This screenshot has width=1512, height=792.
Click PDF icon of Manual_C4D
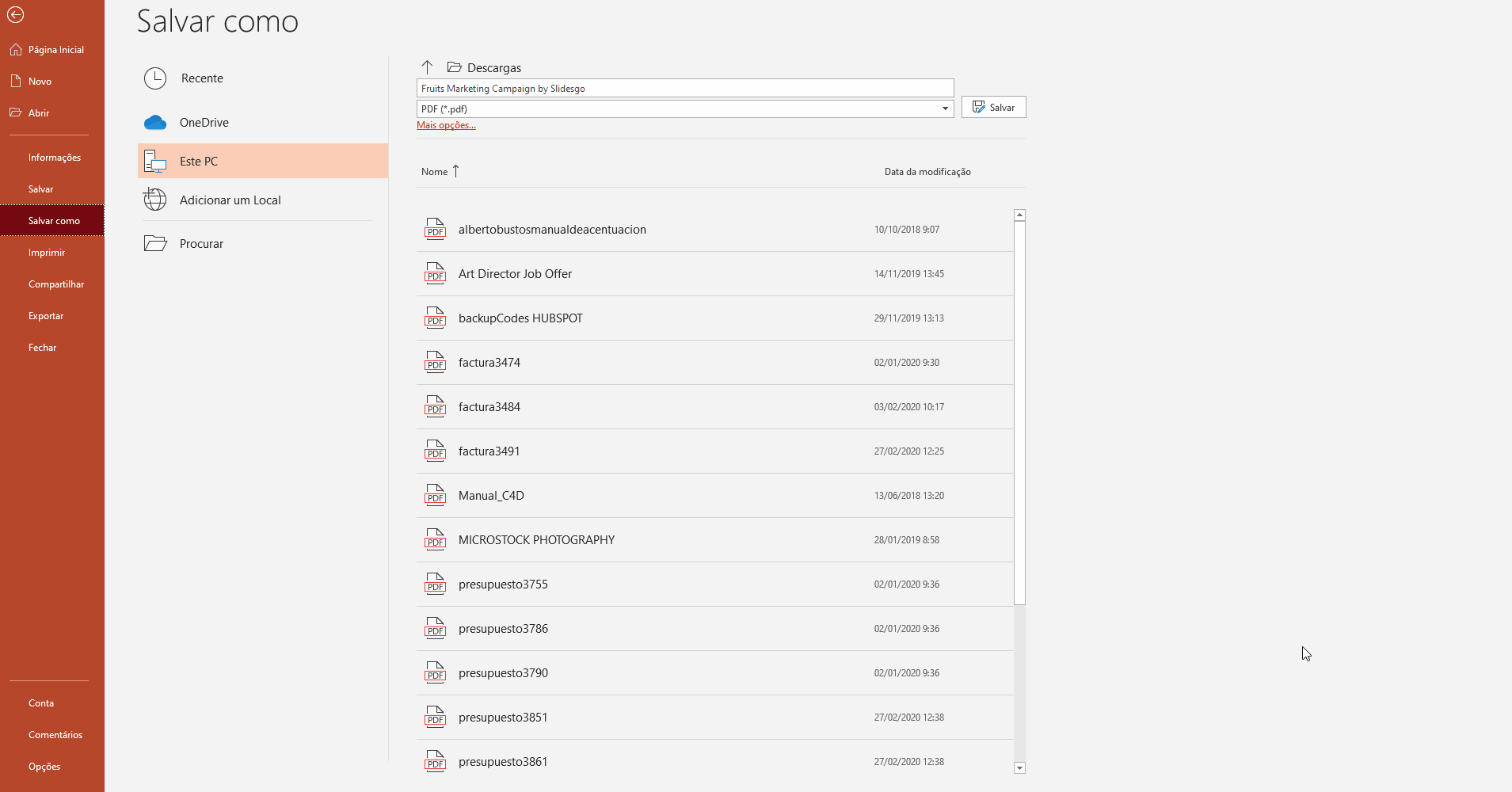pyautogui.click(x=435, y=495)
